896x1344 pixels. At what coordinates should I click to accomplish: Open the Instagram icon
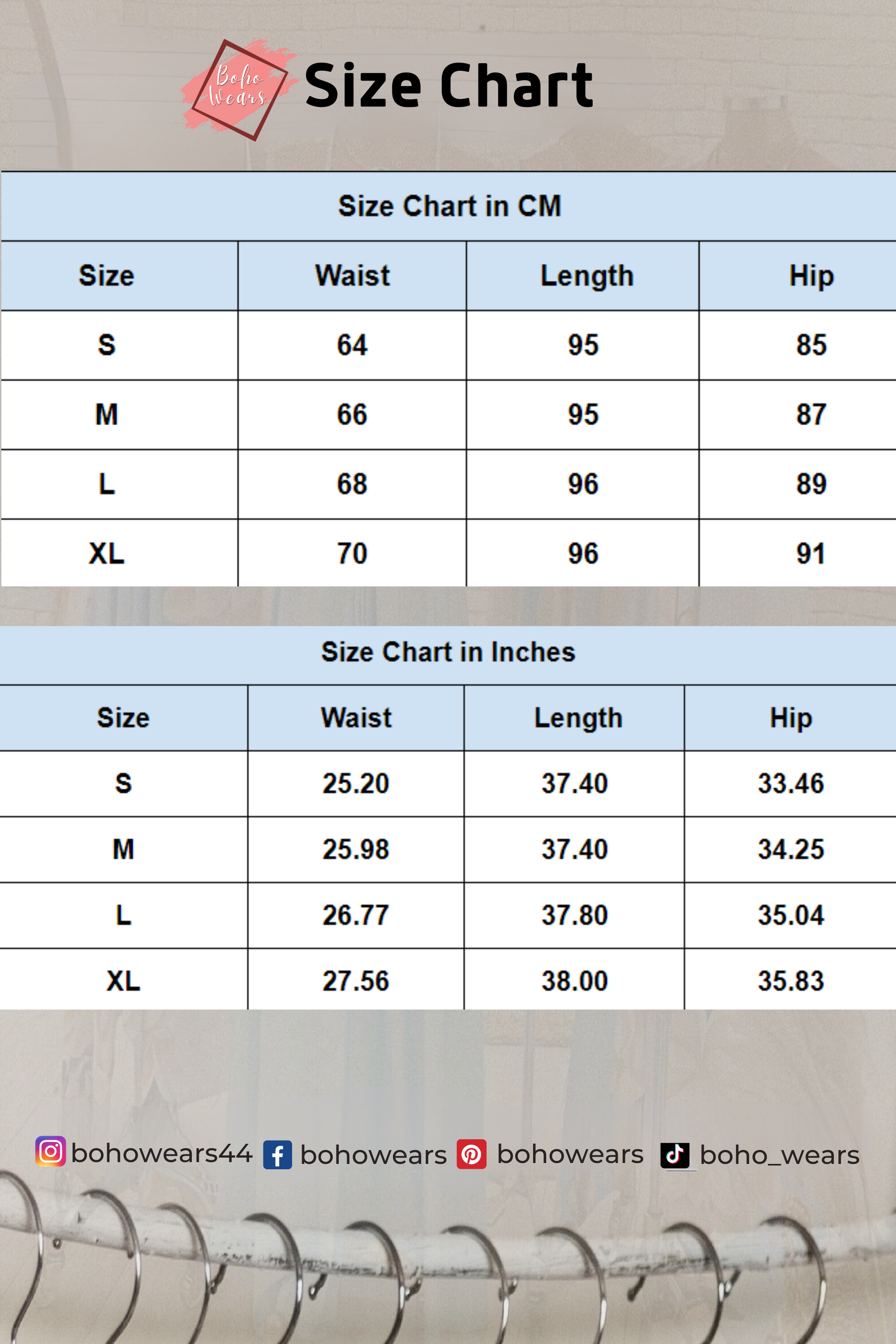[x=50, y=1152]
